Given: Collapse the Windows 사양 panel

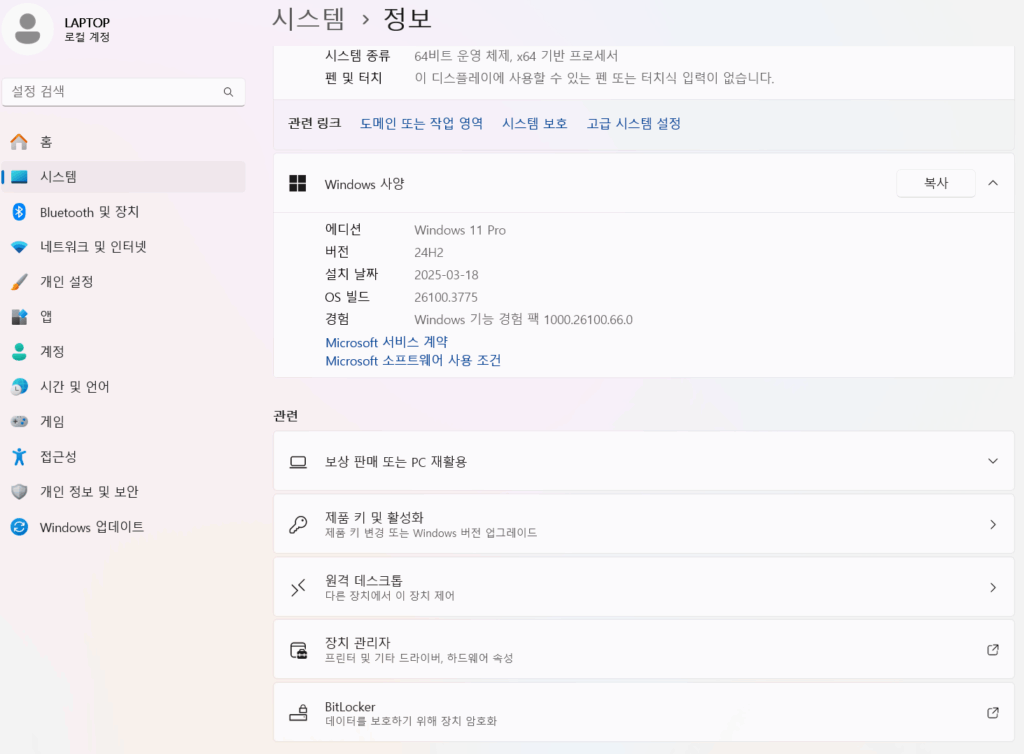Looking at the screenshot, I should coord(992,183).
